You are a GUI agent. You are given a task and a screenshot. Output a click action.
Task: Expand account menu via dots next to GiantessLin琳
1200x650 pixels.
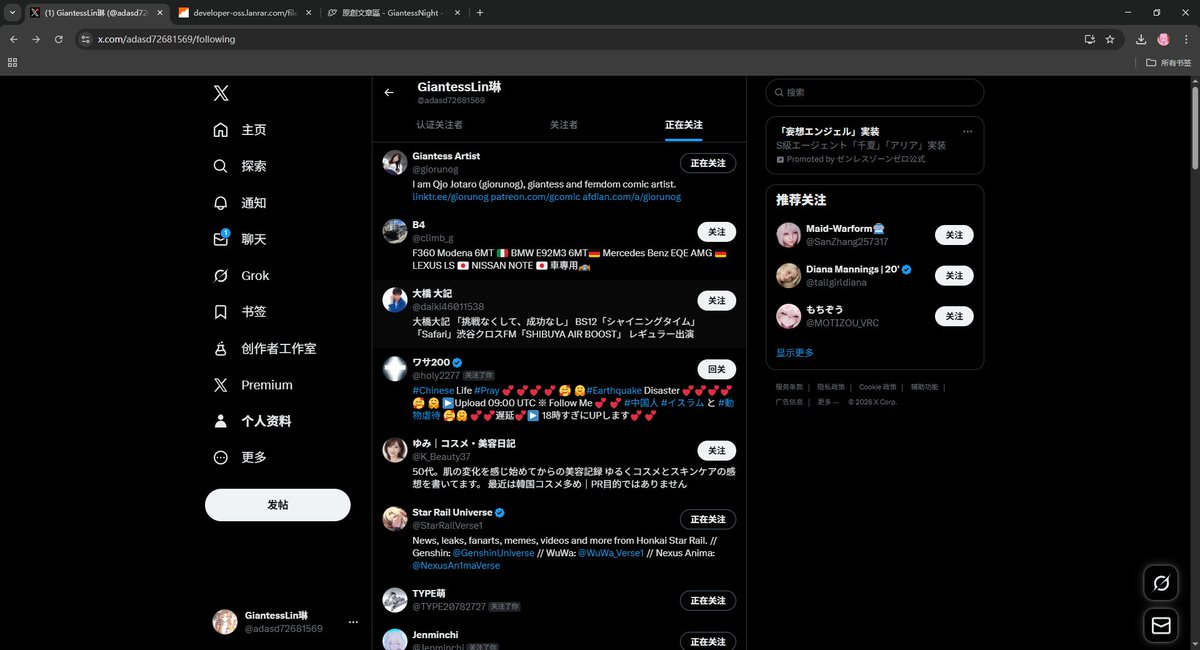coord(353,621)
